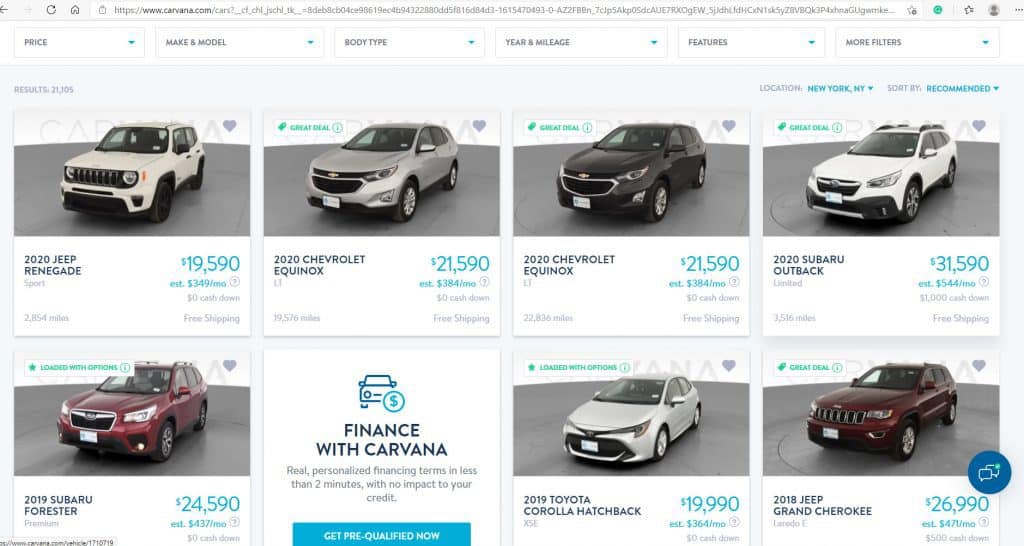Favorite the 2020 Jeep Renegade with heart icon
The height and width of the screenshot is (546, 1024).
pyautogui.click(x=229, y=125)
